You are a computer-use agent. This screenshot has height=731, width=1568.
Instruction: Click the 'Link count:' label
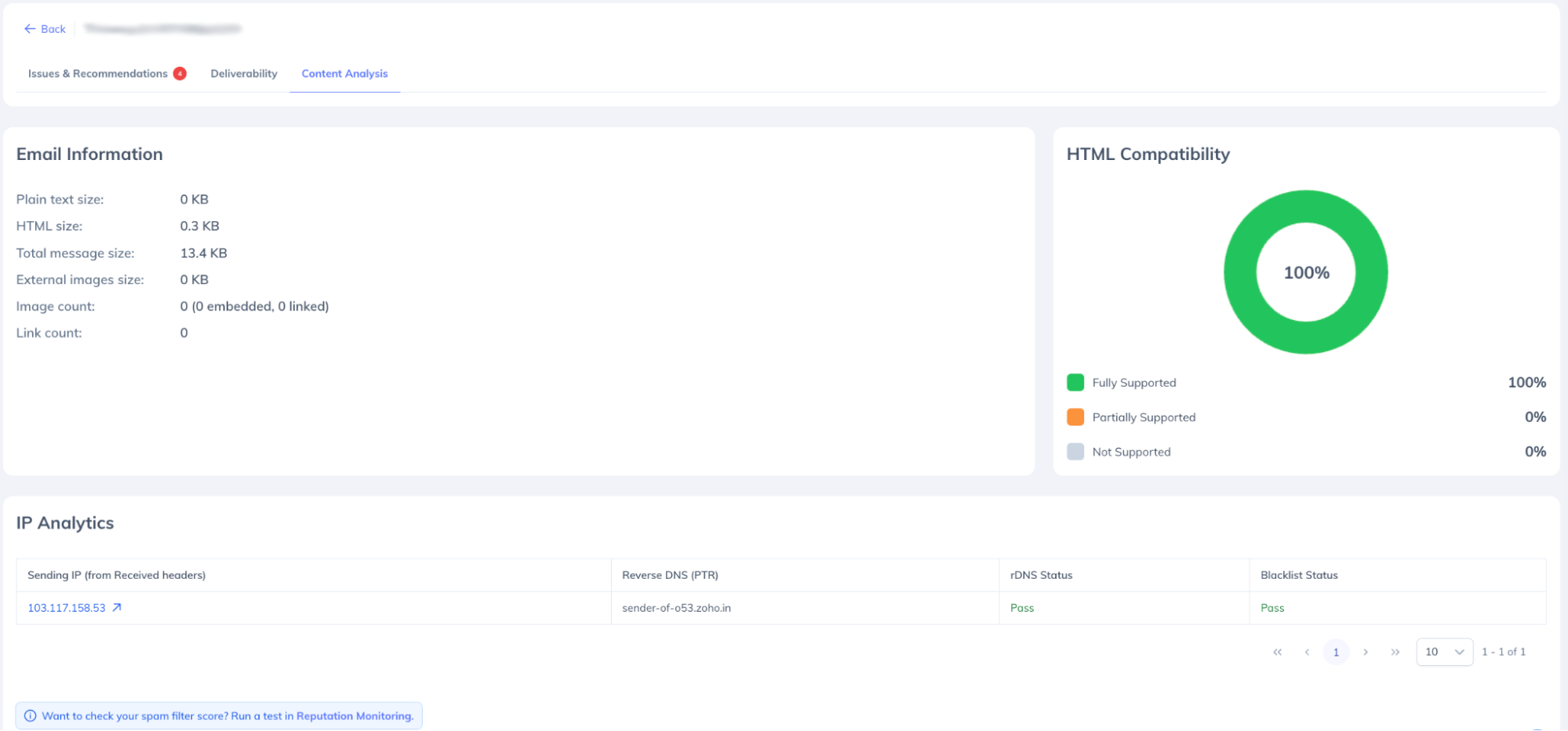[49, 333]
